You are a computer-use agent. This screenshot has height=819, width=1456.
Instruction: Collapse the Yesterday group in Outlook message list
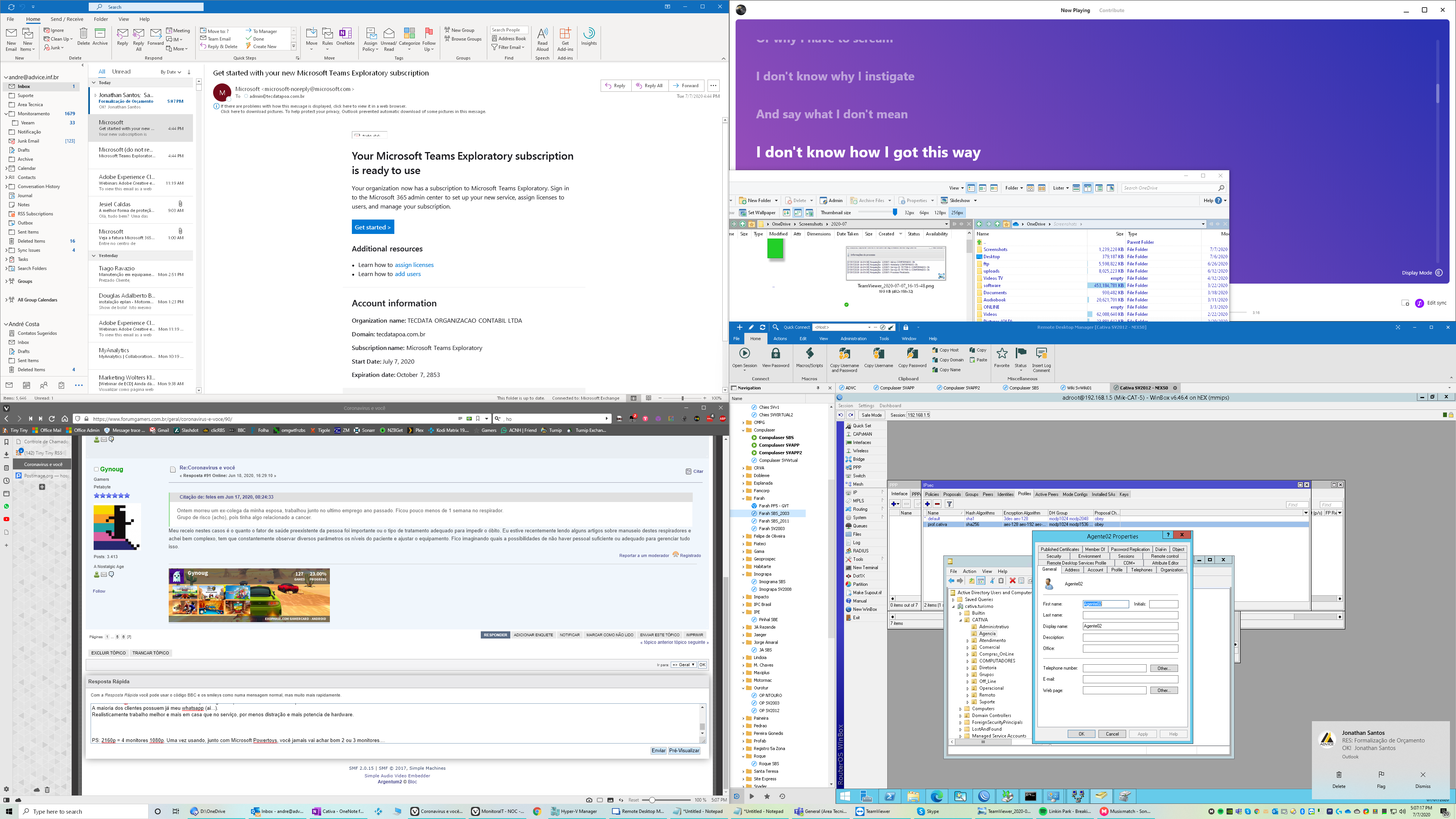click(94, 256)
